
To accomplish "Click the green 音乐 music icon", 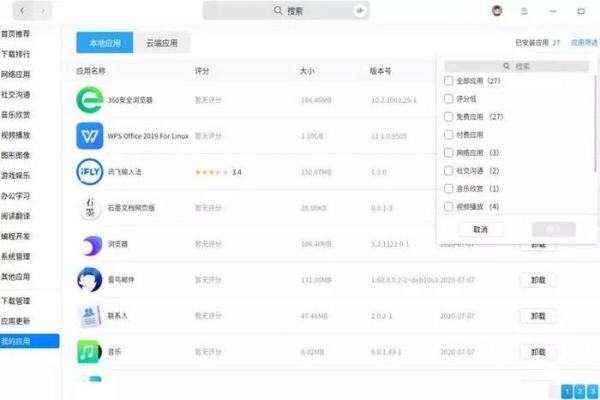I will click(91, 352).
